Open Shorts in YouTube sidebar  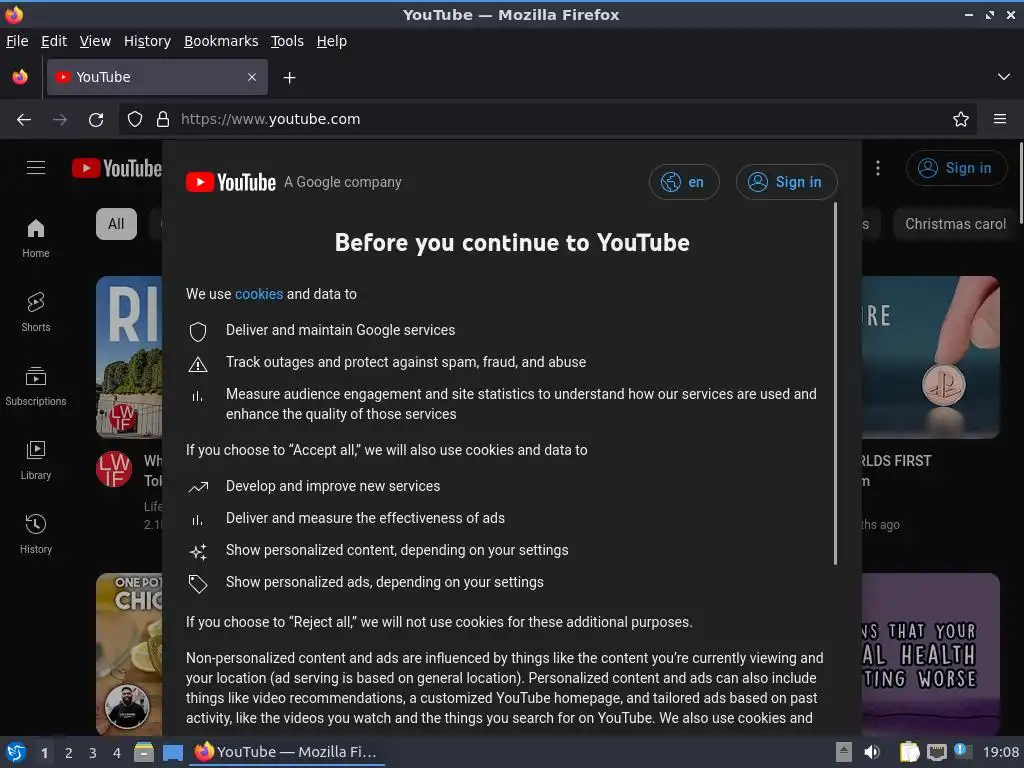pyautogui.click(x=36, y=312)
